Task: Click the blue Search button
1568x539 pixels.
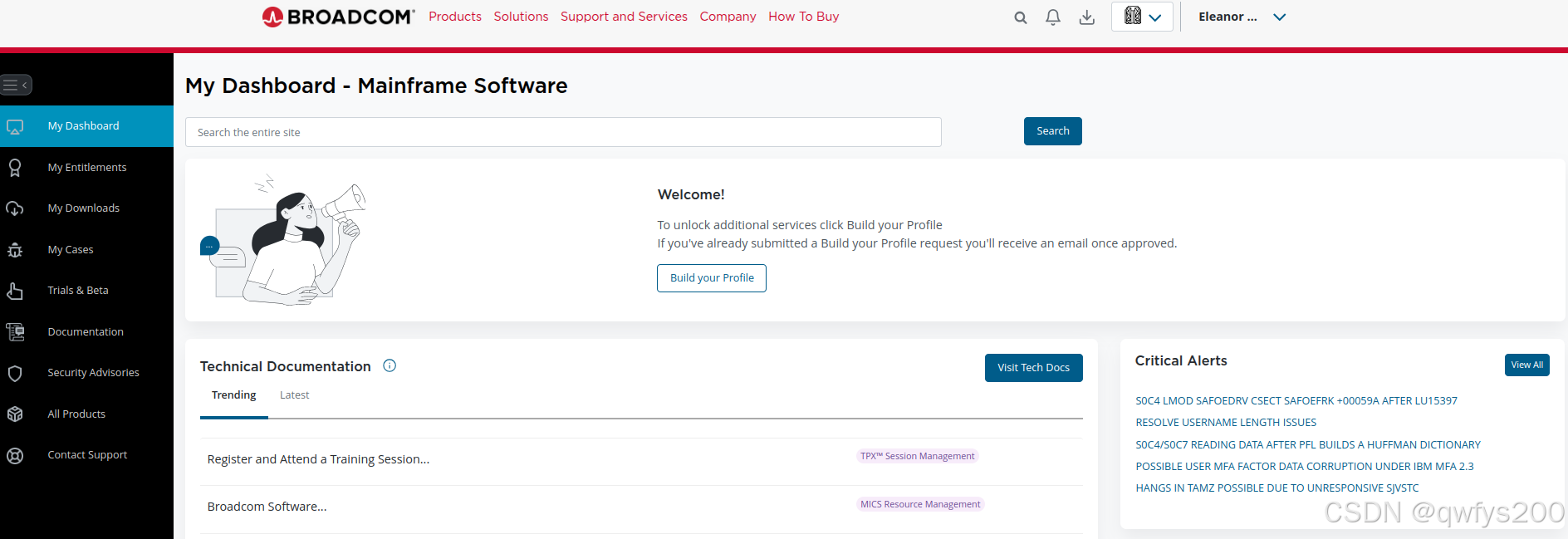Action: point(1052,131)
